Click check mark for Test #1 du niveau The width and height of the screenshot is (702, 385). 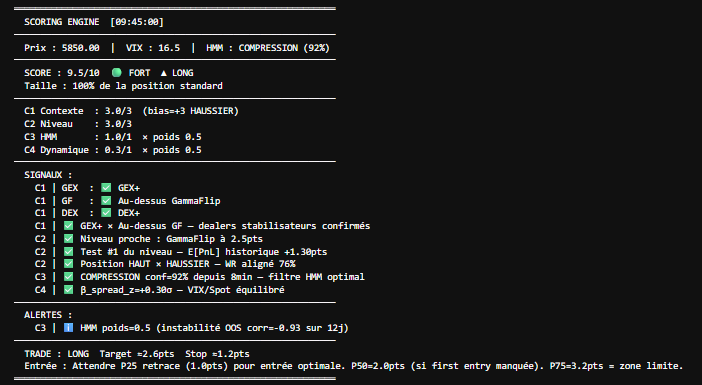click(68, 252)
